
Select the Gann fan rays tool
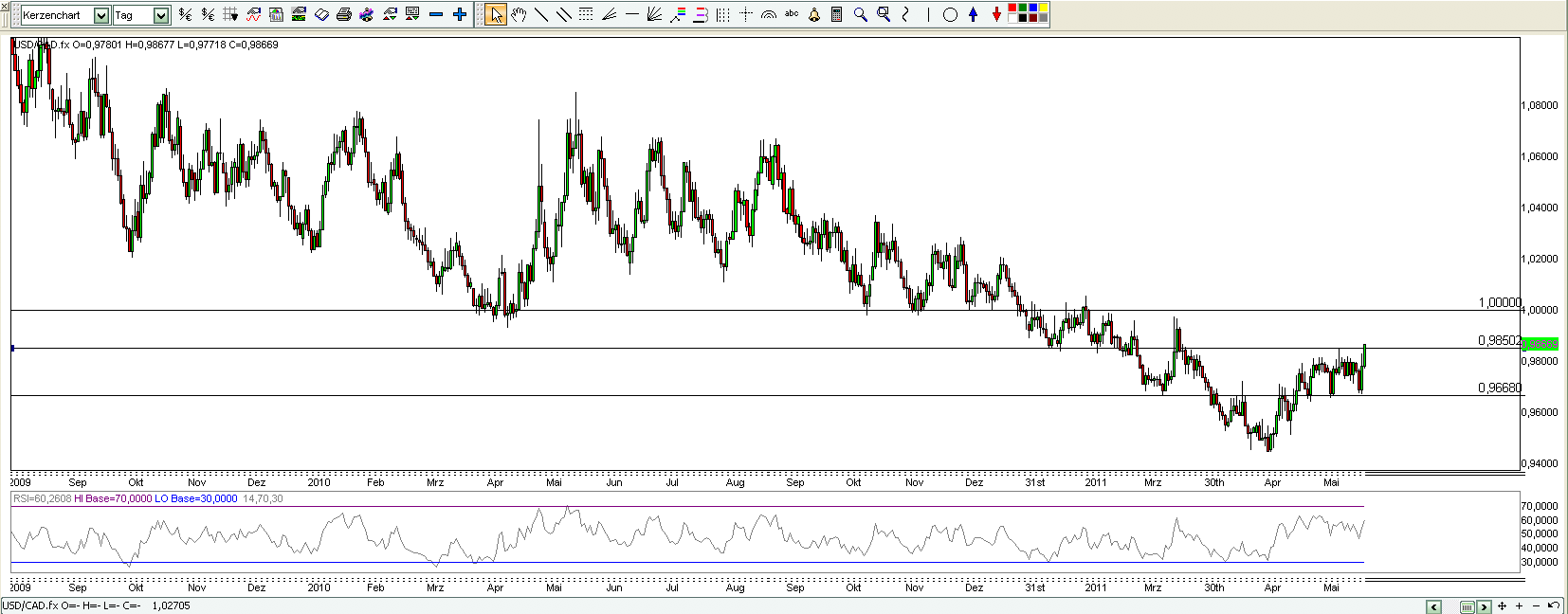(x=654, y=14)
